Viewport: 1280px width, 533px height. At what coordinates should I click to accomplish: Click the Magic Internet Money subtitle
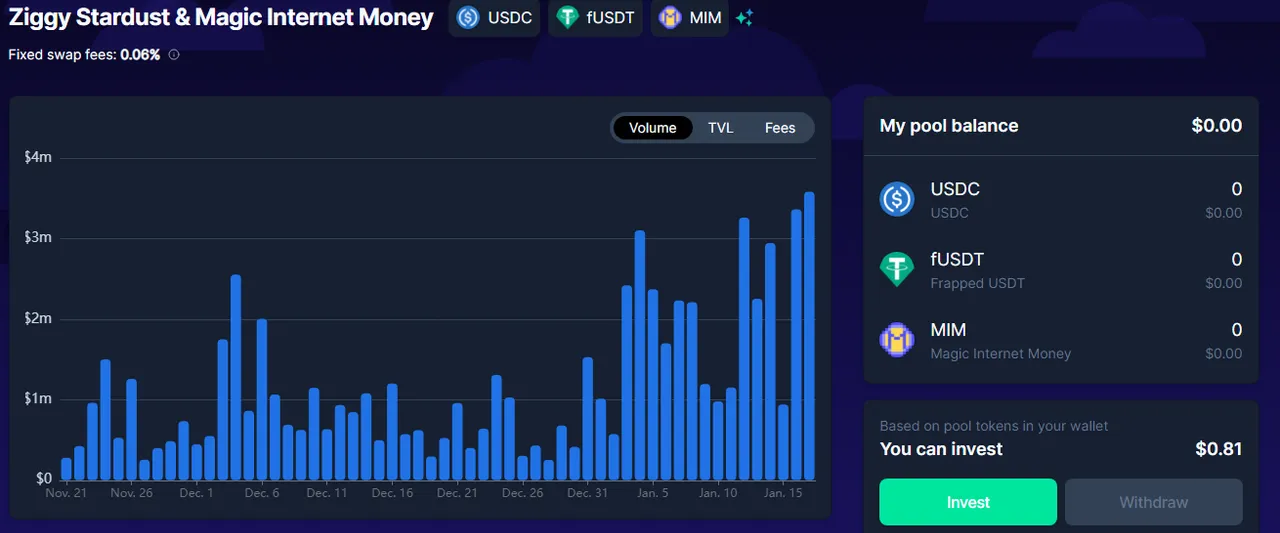1001,354
